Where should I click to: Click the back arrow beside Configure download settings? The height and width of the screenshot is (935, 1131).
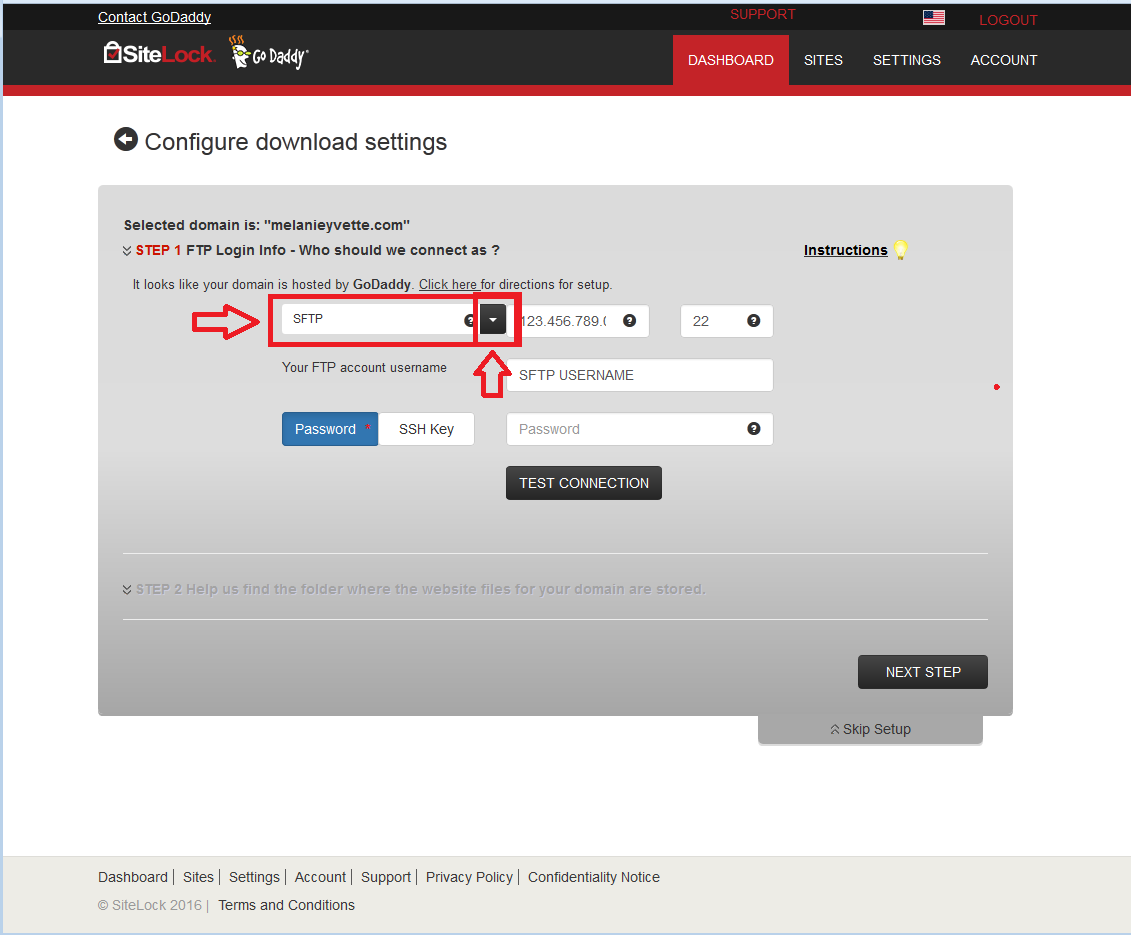tap(126, 139)
